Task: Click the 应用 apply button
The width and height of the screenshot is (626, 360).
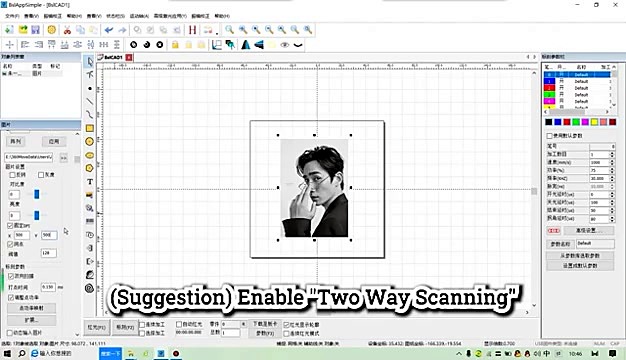Action: click(54, 141)
